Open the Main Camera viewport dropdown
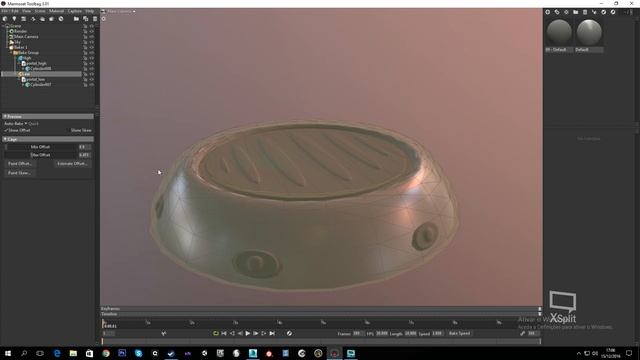This screenshot has height=360, width=640. pyautogui.click(x=121, y=11)
